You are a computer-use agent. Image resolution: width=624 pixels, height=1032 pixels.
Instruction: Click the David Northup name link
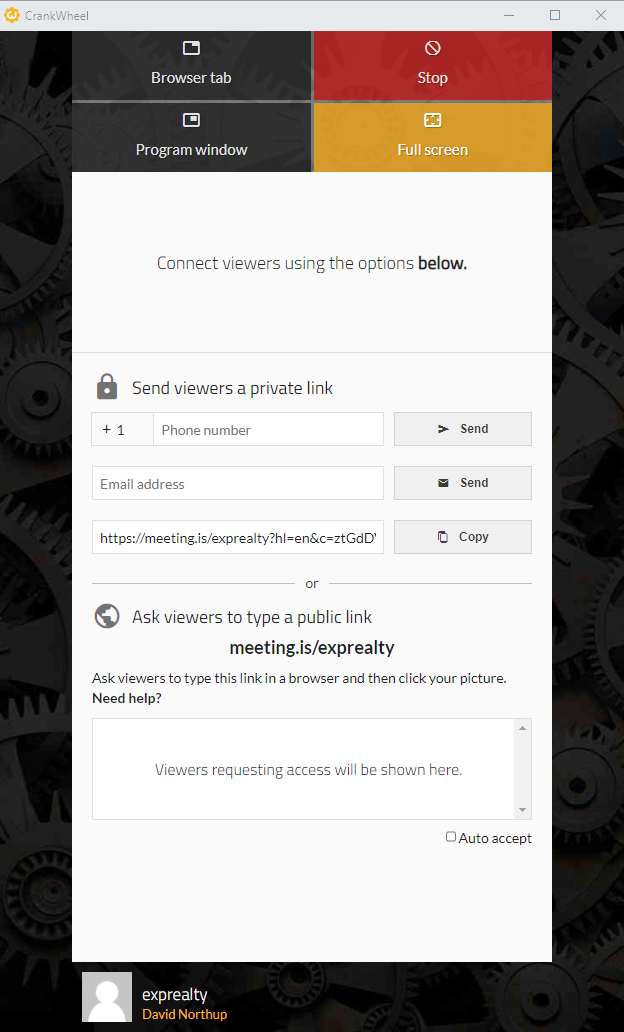tap(184, 1014)
